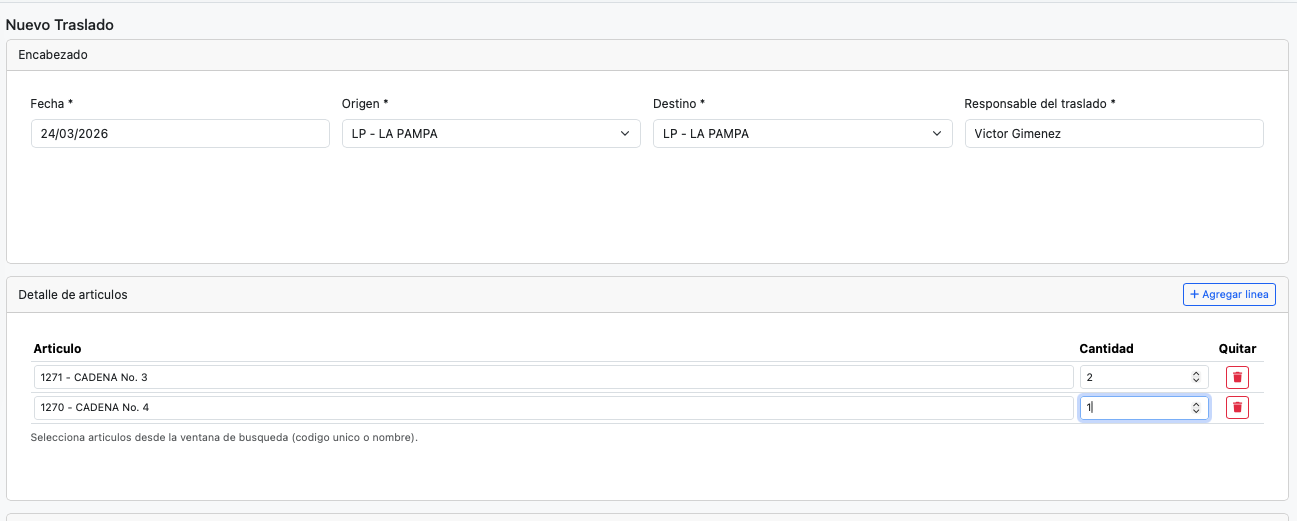Click the quantity value for CADENA No. 3
Screen dimensions: 1297x521
point(1130,377)
